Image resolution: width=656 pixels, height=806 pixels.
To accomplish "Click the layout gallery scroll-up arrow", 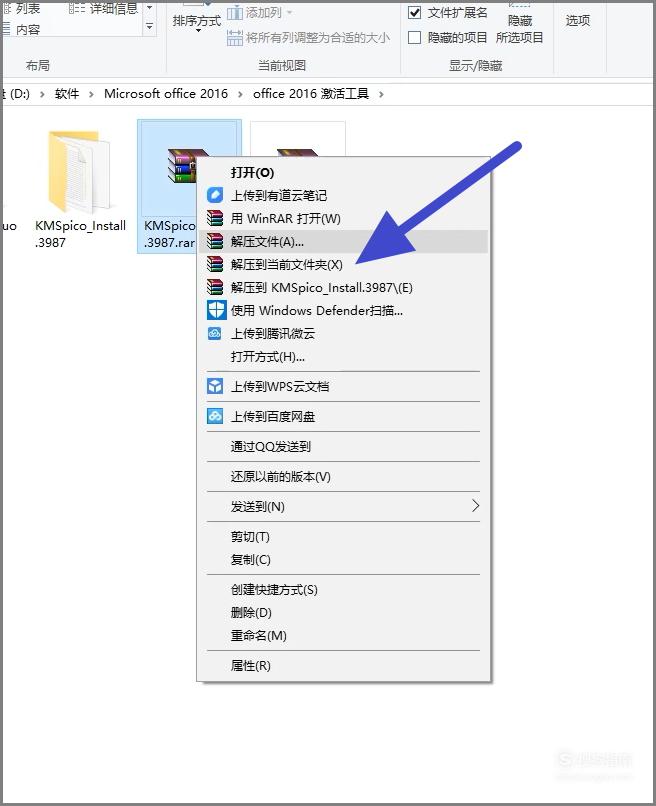I will (x=150, y=8).
